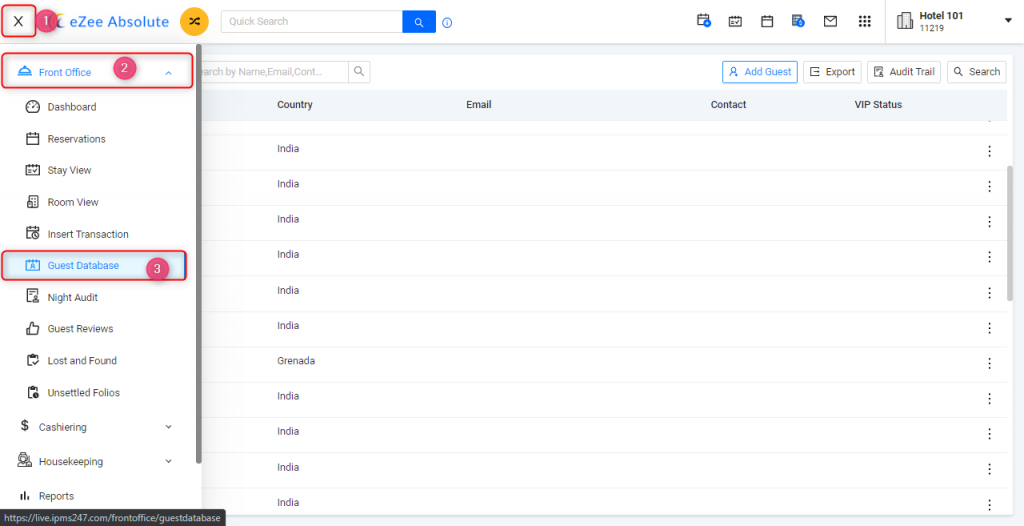
Task: Click the Insert Transaction calendar-clock icon
Action: (33, 233)
